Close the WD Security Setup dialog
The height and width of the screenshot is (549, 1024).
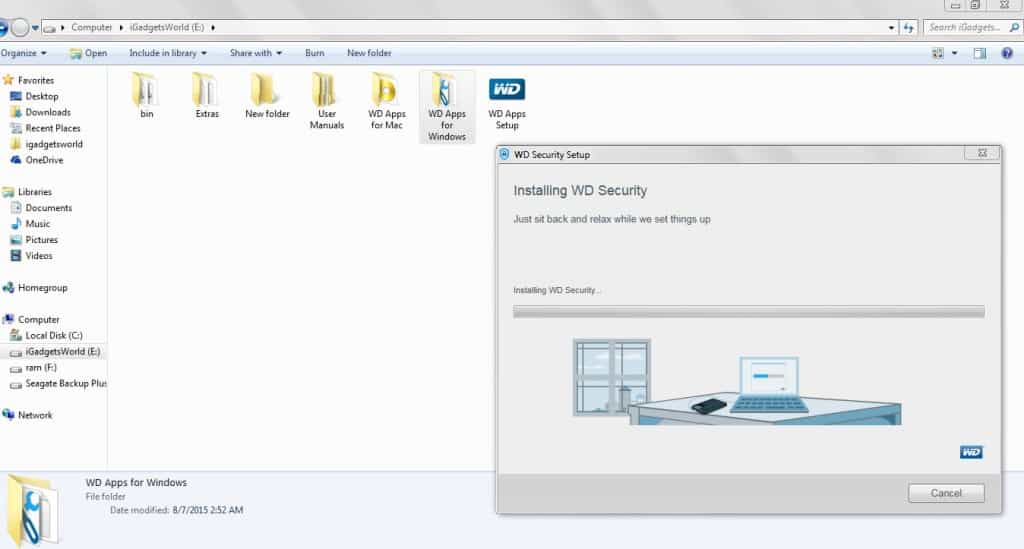click(x=982, y=153)
